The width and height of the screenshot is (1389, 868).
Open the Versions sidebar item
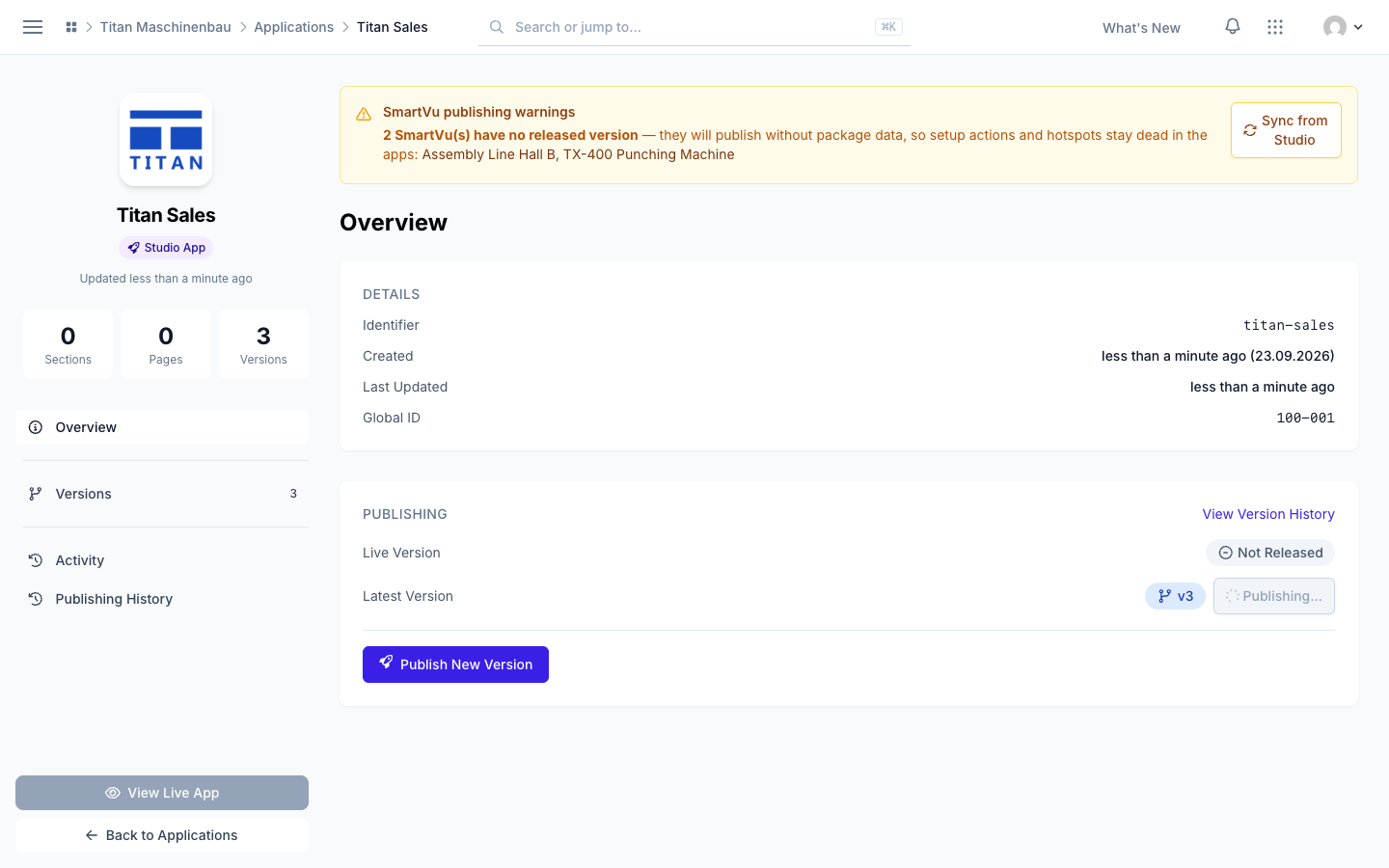pos(162,494)
